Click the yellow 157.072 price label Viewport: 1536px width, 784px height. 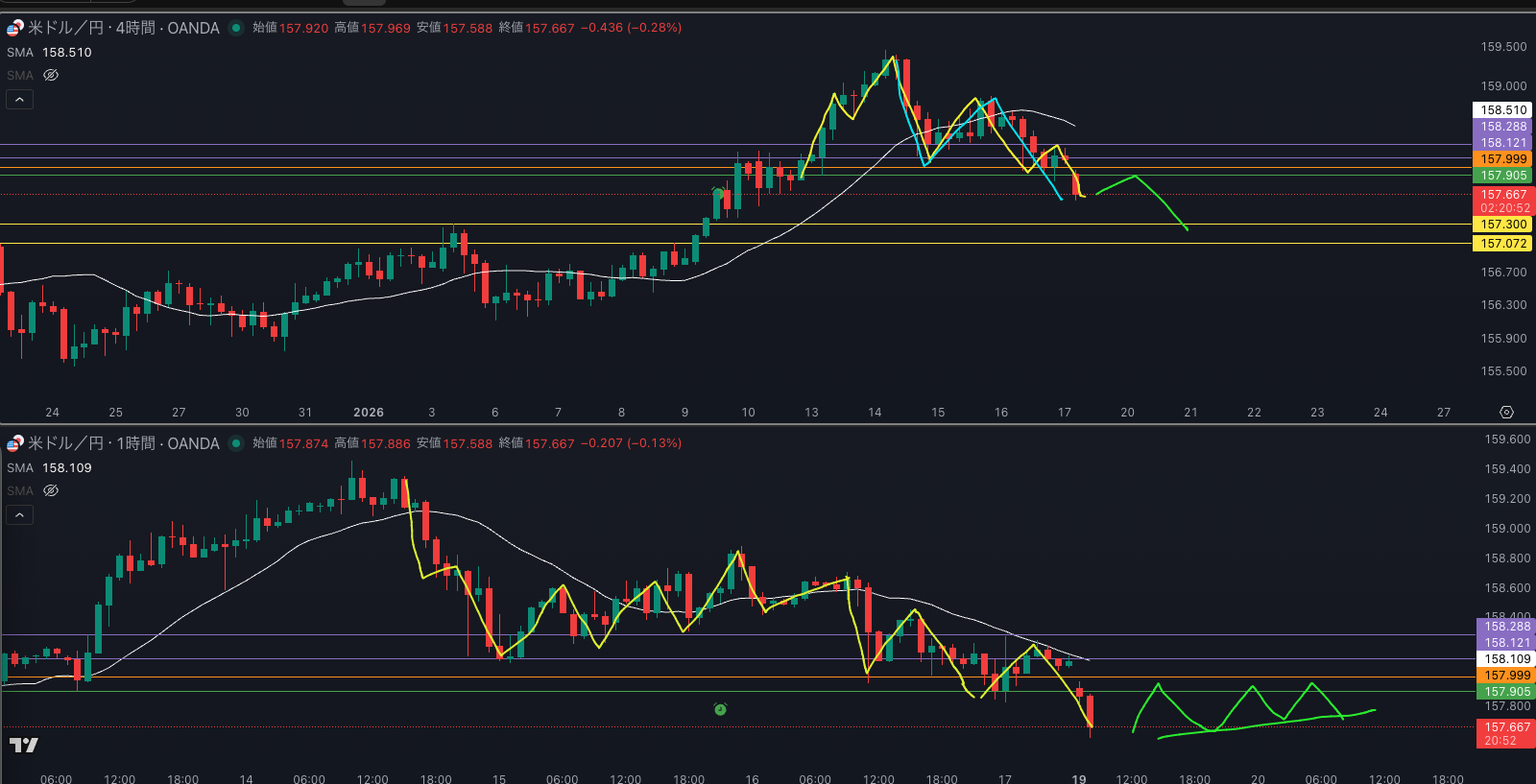[1502, 244]
